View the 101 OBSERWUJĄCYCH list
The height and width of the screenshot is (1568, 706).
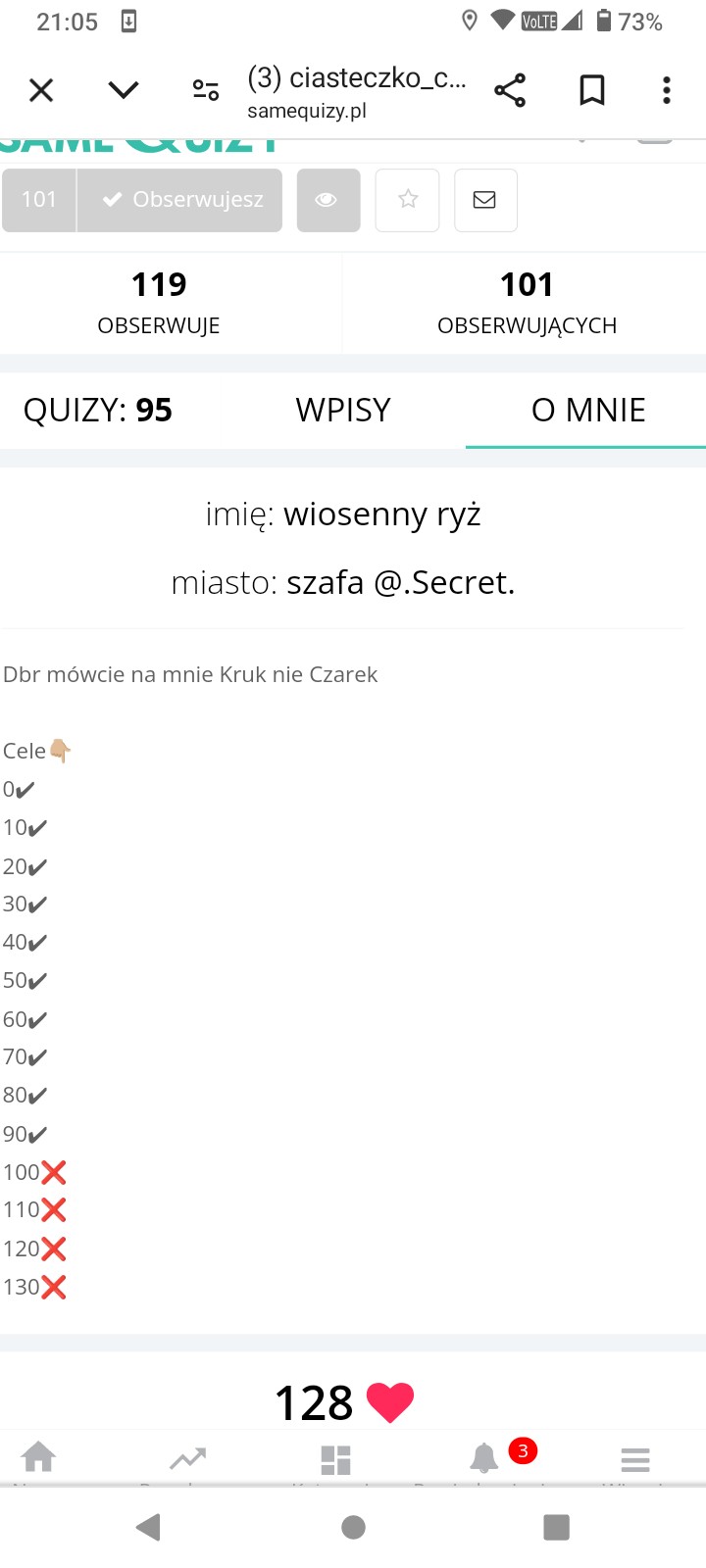527,302
